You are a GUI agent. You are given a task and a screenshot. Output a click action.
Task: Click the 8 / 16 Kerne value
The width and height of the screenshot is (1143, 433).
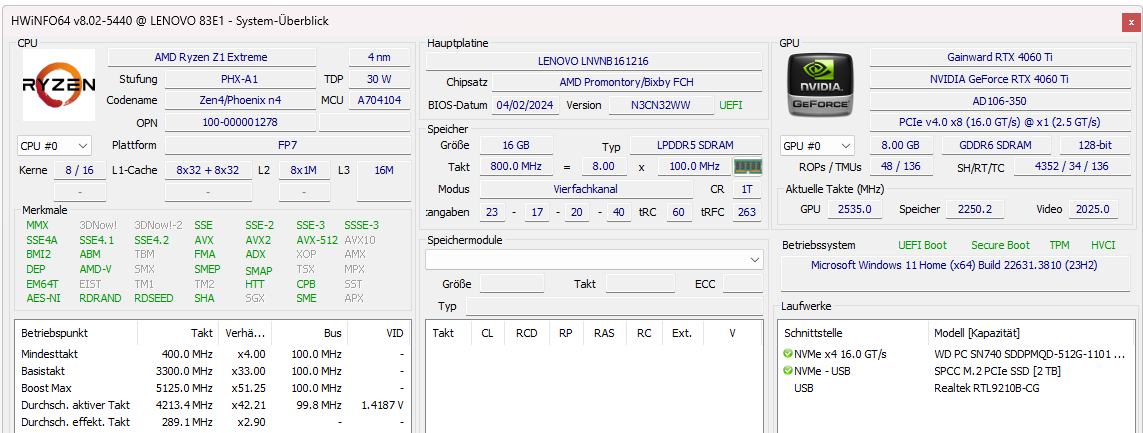click(x=80, y=170)
